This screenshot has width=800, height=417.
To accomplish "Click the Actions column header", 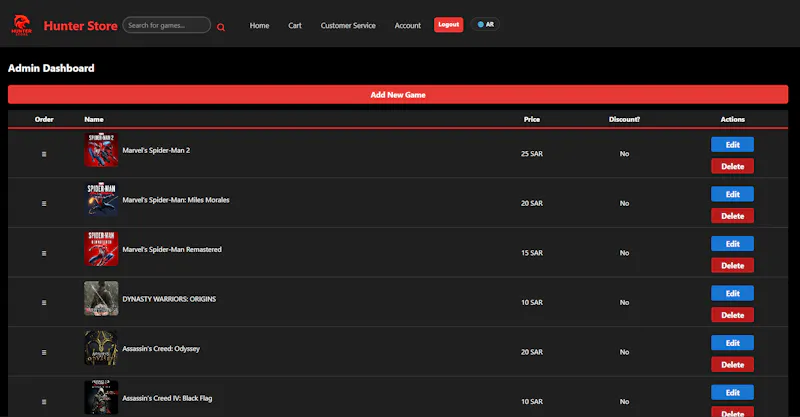I will coord(733,119).
